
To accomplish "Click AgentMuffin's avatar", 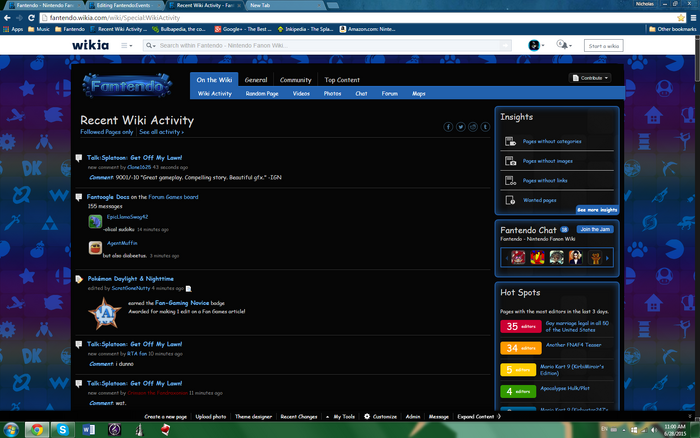I will click(95, 248).
